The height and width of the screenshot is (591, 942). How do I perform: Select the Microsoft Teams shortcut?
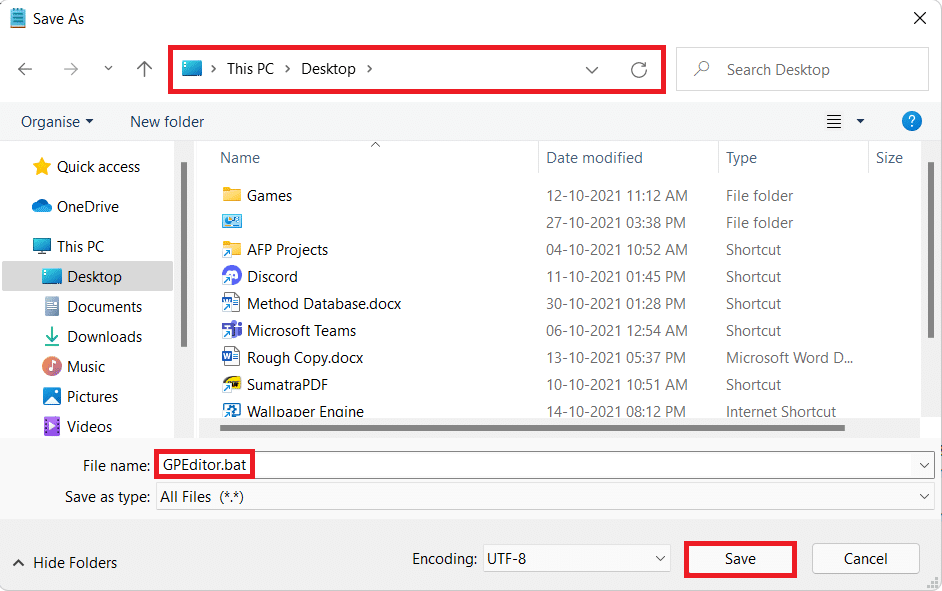(301, 331)
